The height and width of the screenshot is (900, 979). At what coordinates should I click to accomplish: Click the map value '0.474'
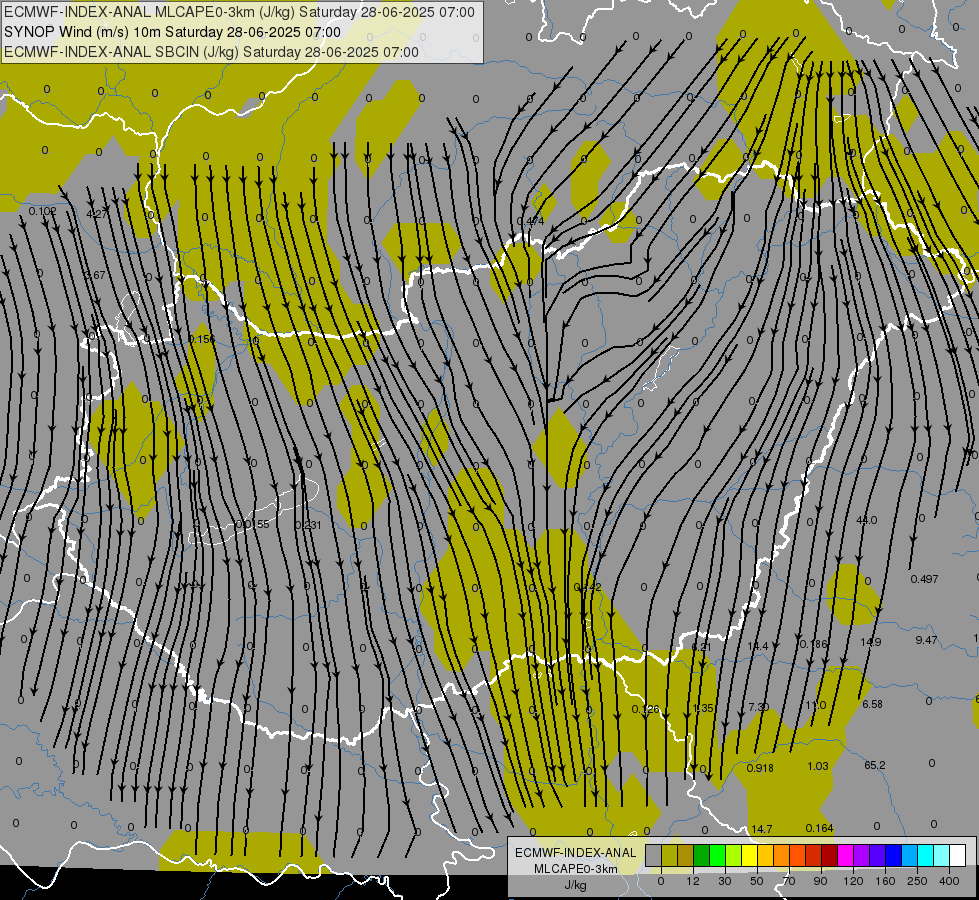coord(531,221)
